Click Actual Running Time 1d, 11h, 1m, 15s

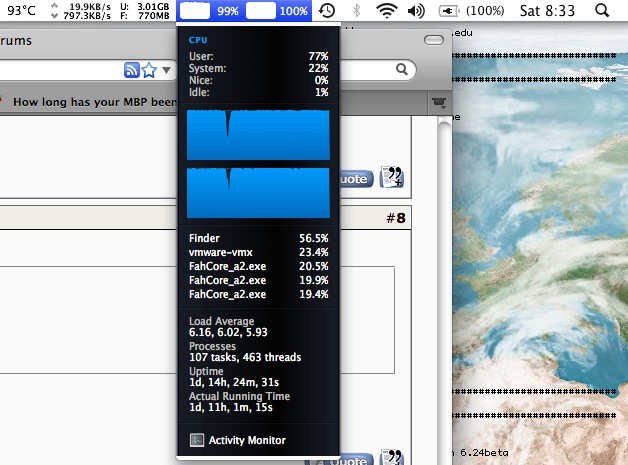tap(231, 407)
